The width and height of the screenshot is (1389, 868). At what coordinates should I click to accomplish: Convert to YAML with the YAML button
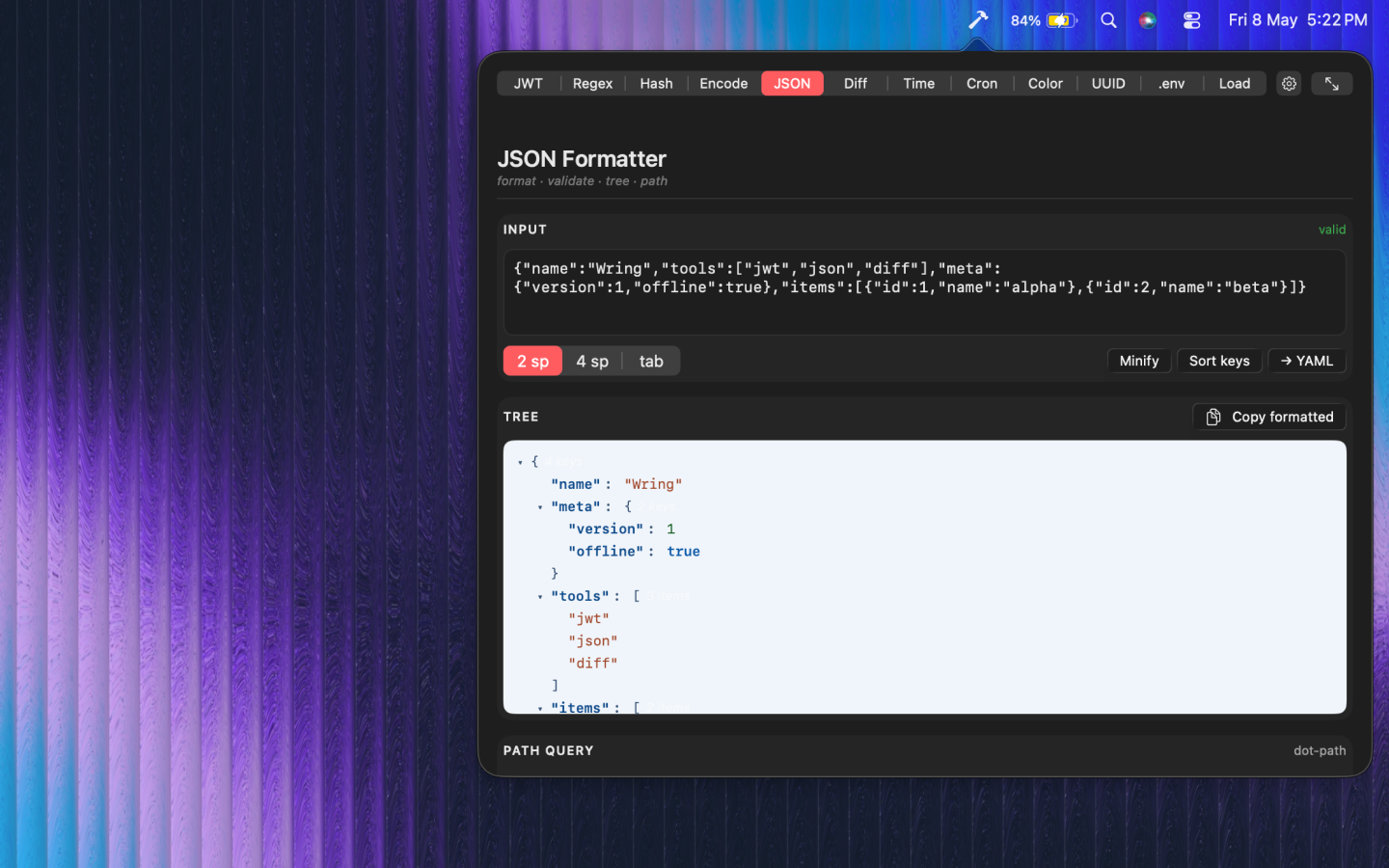click(1307, 361)
